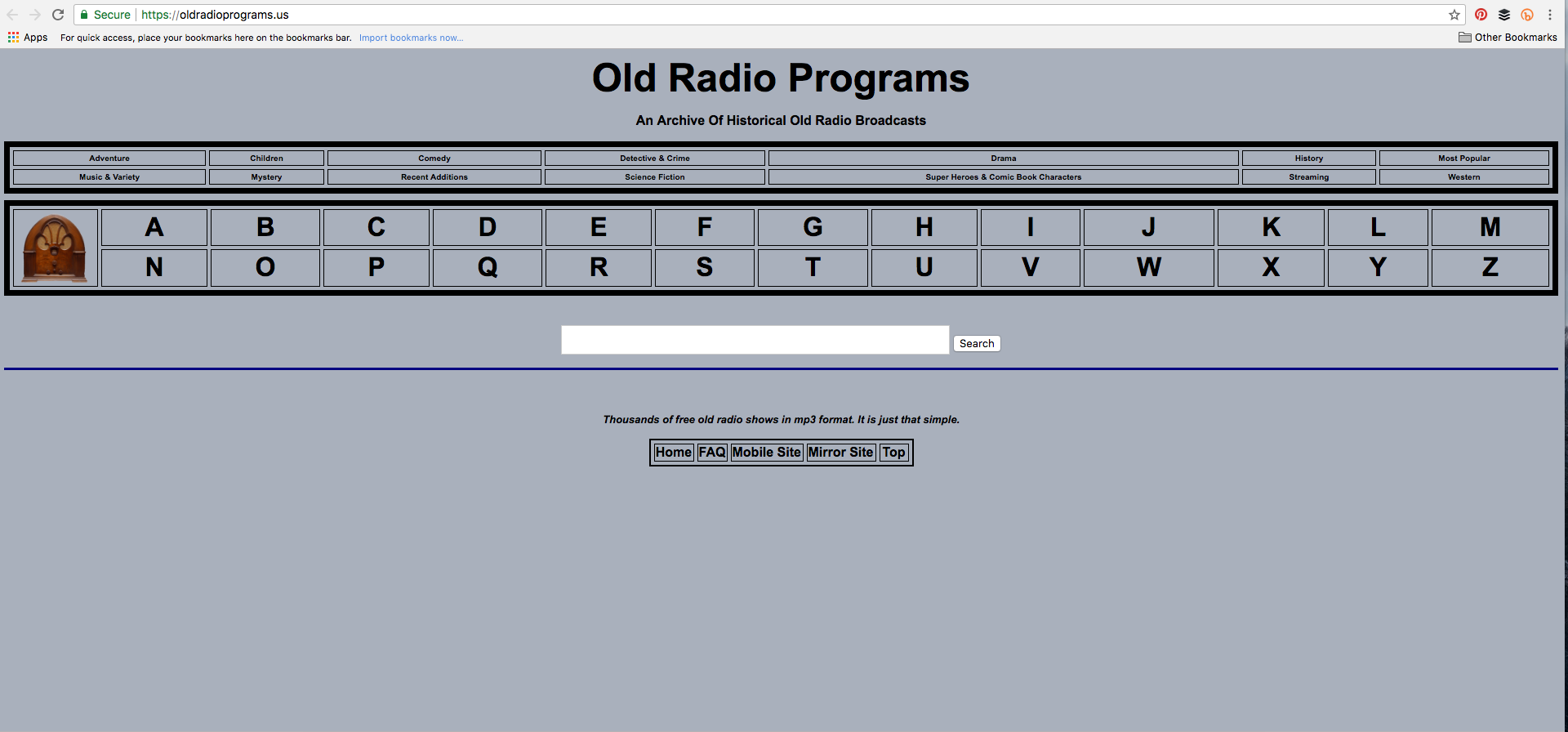Image resolution: width=1568 pixels, height=732 pixels.
Task: Browse shows starting with letter Y
Action: point(1379,268)
